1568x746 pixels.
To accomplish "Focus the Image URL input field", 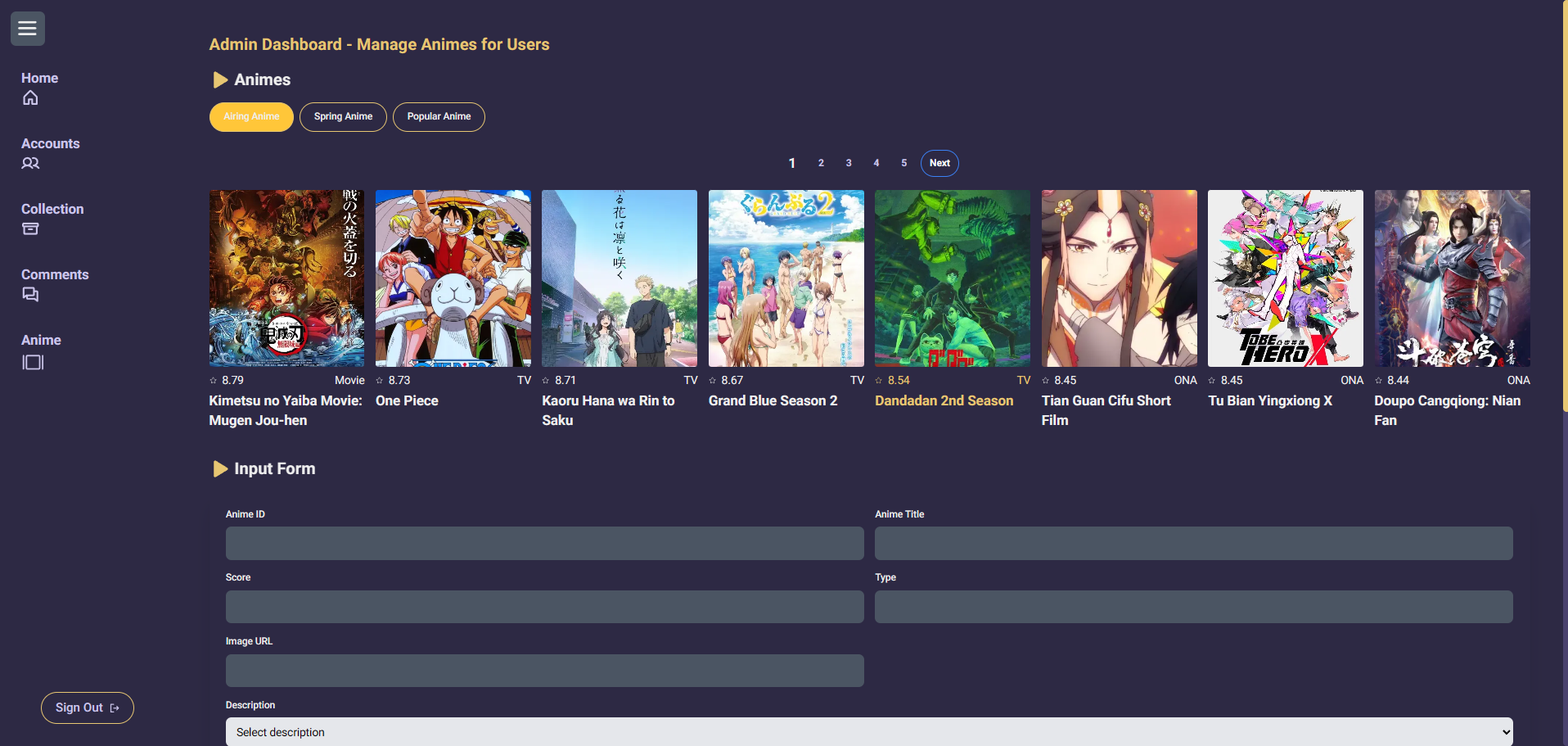I will click(545, 671).
